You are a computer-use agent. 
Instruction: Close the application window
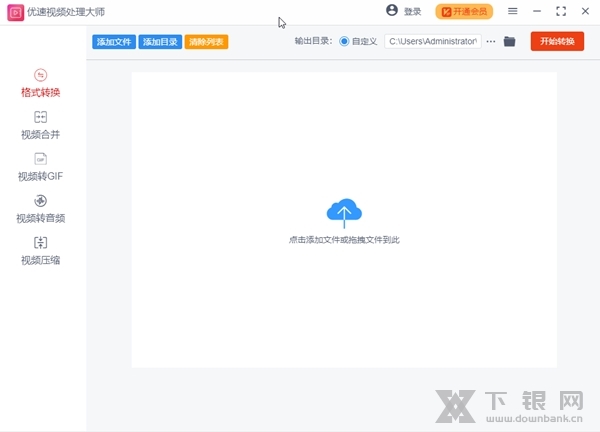click(x=585, y=11)
